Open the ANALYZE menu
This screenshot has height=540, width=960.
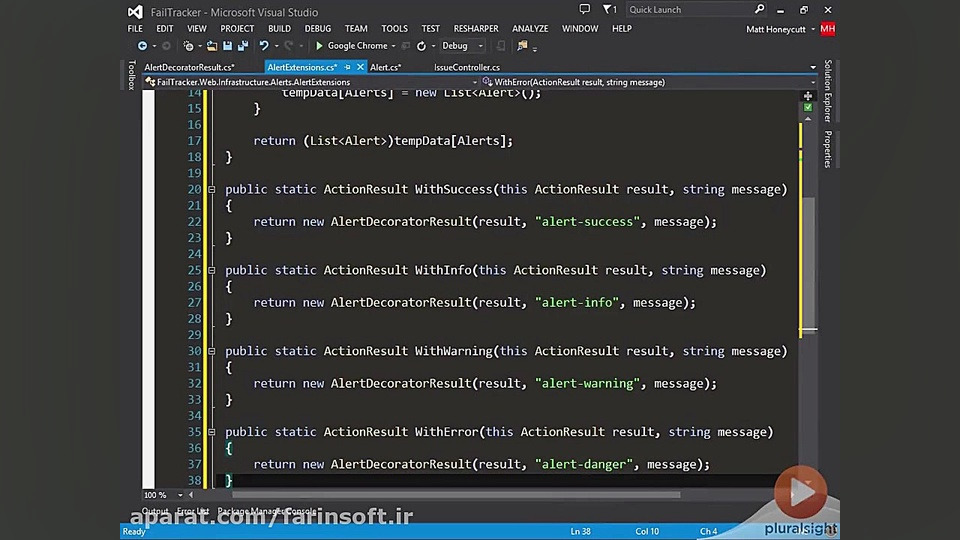point(530,29)
